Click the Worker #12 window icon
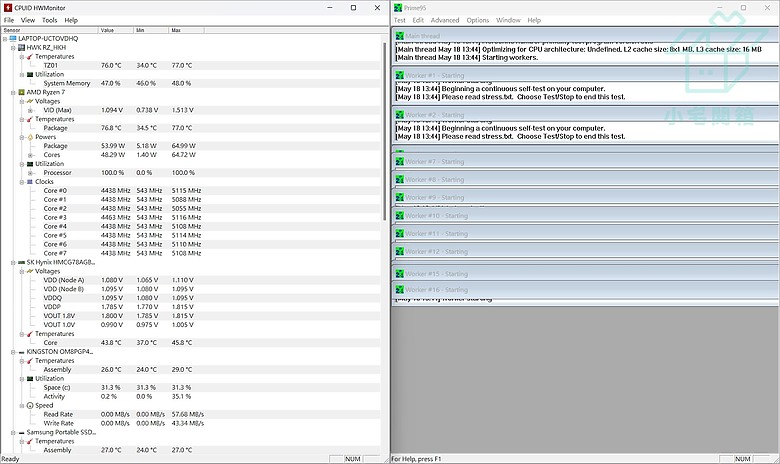 pyautogui.click(x=399, y=252)
